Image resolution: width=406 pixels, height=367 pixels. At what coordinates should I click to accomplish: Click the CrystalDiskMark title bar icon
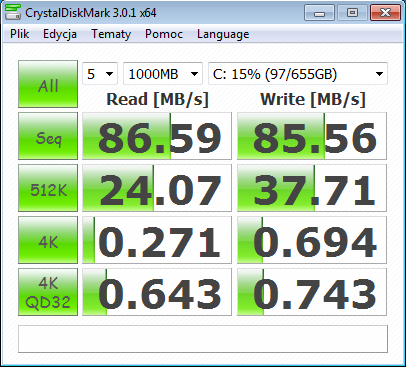13,13
